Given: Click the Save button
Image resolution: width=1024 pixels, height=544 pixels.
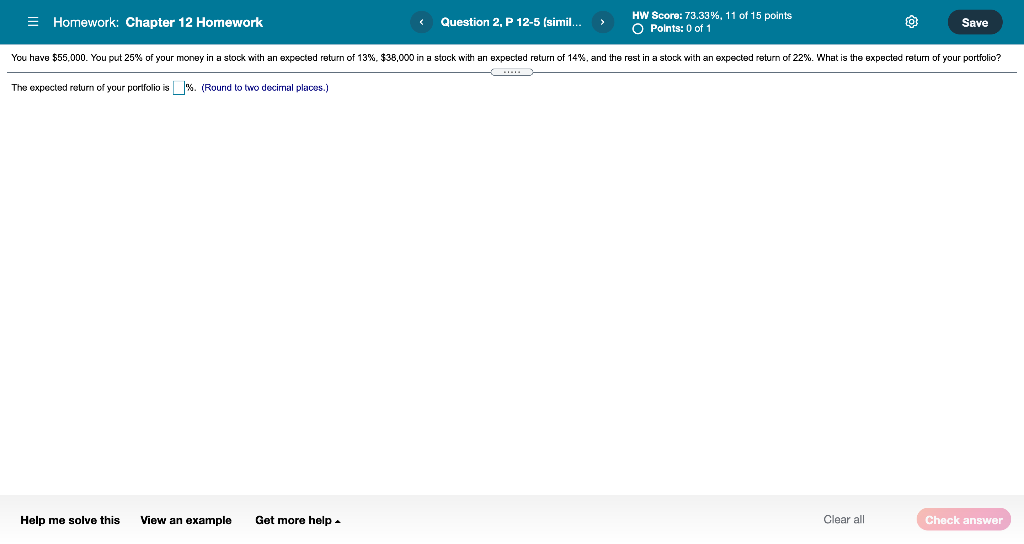Looking at the screenshot, I should pyautogui.click(x=974, y=22).
